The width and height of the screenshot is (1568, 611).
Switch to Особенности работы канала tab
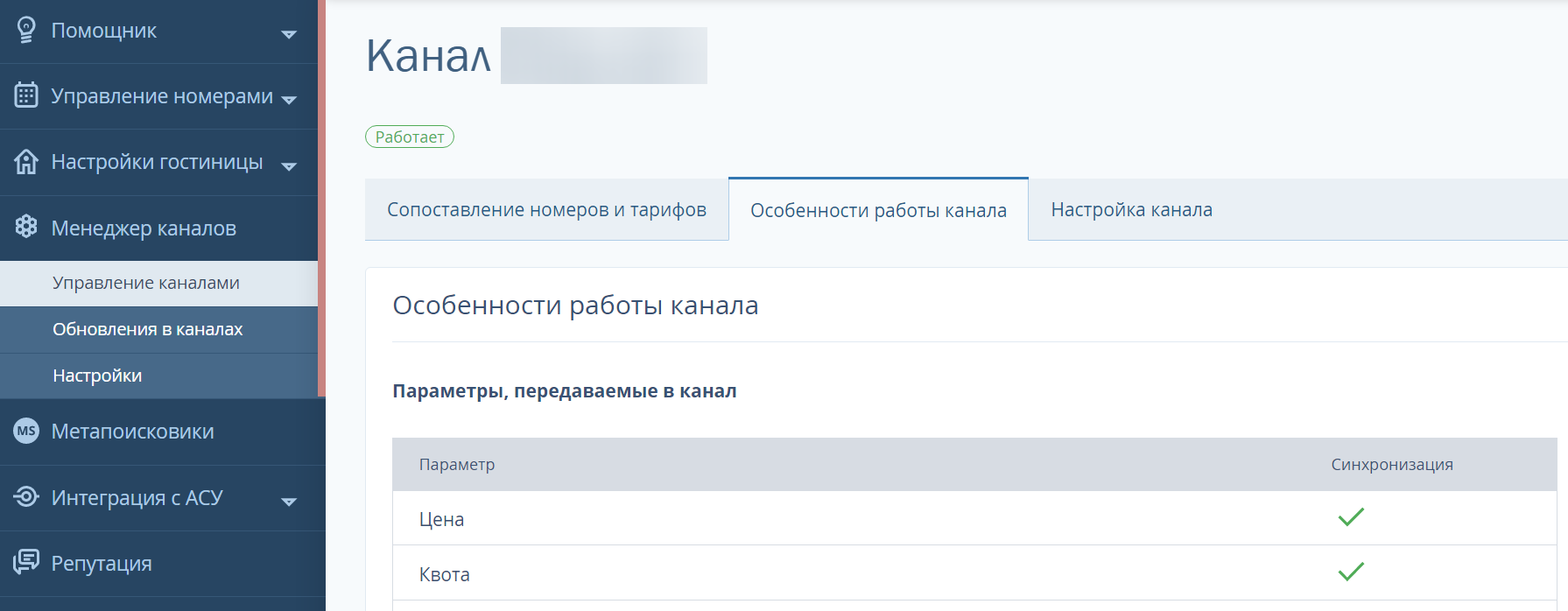(x=878, y=210)
